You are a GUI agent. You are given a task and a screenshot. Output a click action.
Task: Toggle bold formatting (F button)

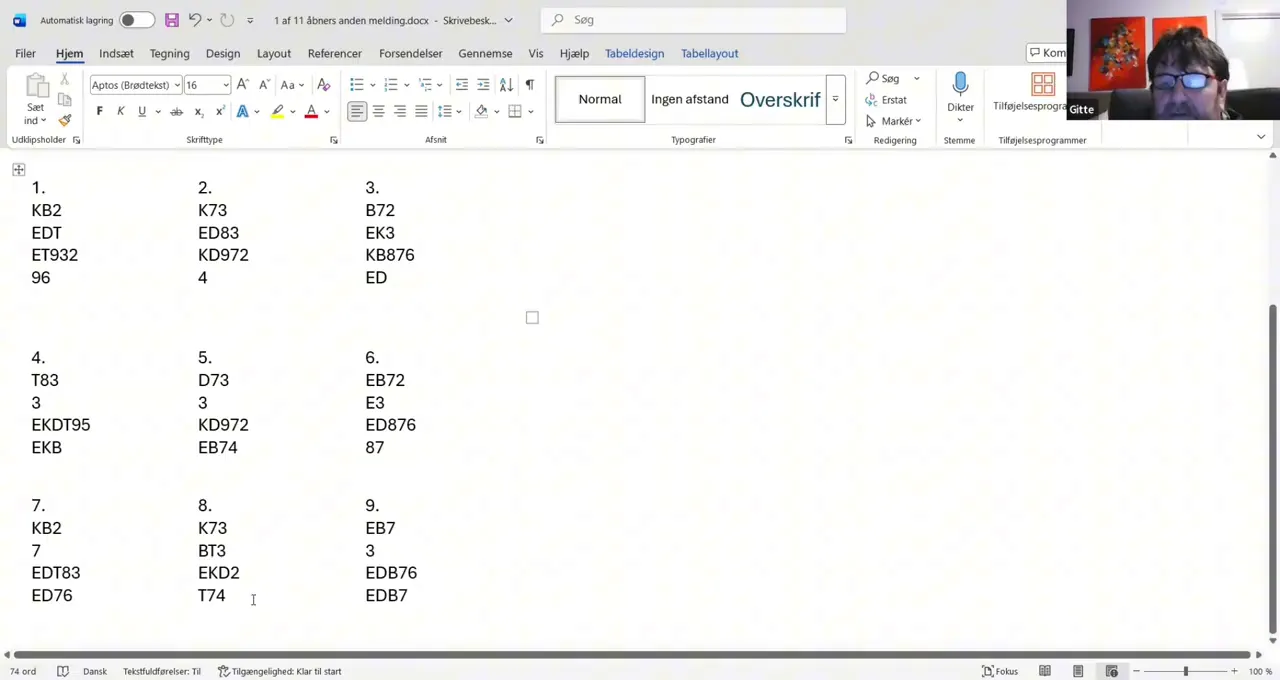[99, 111]
